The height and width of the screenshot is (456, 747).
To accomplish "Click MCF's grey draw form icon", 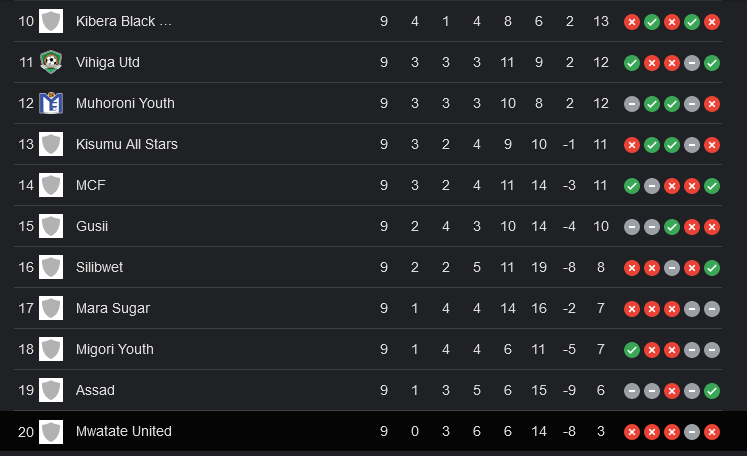I will 652,186.
